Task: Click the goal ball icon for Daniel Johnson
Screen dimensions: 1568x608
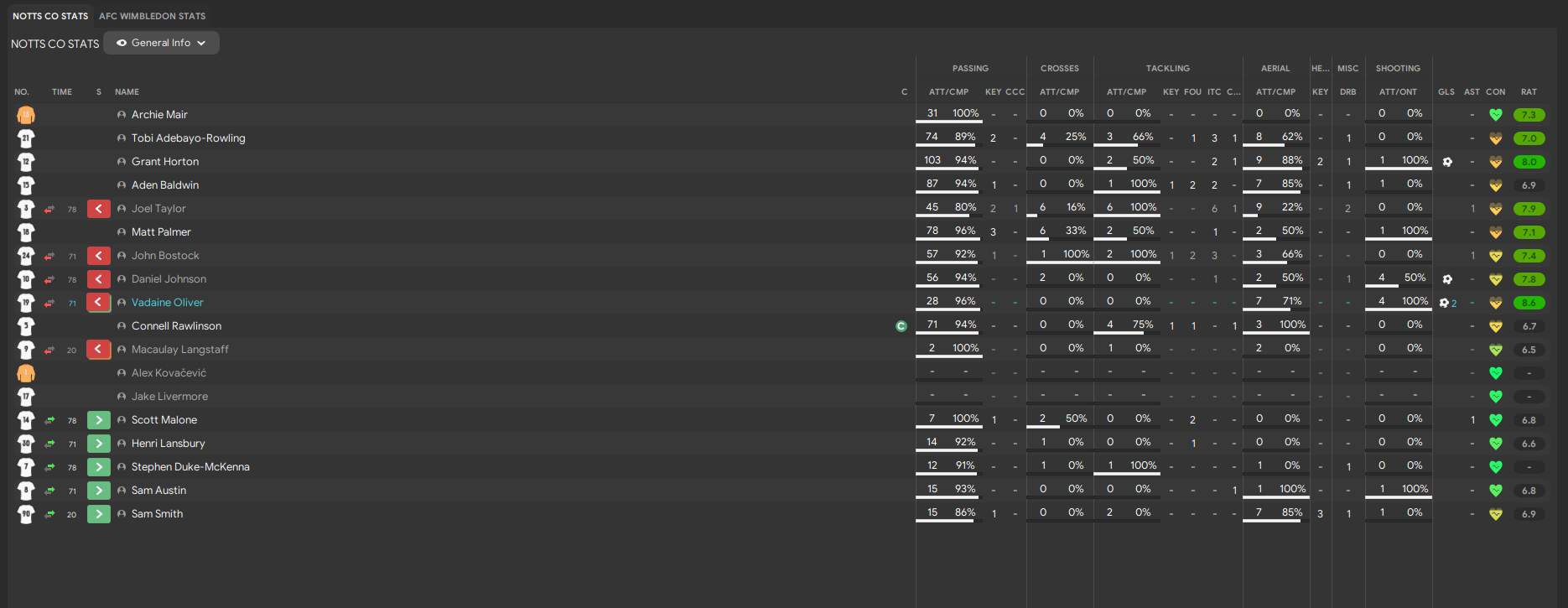Action: pos(1447,279)
